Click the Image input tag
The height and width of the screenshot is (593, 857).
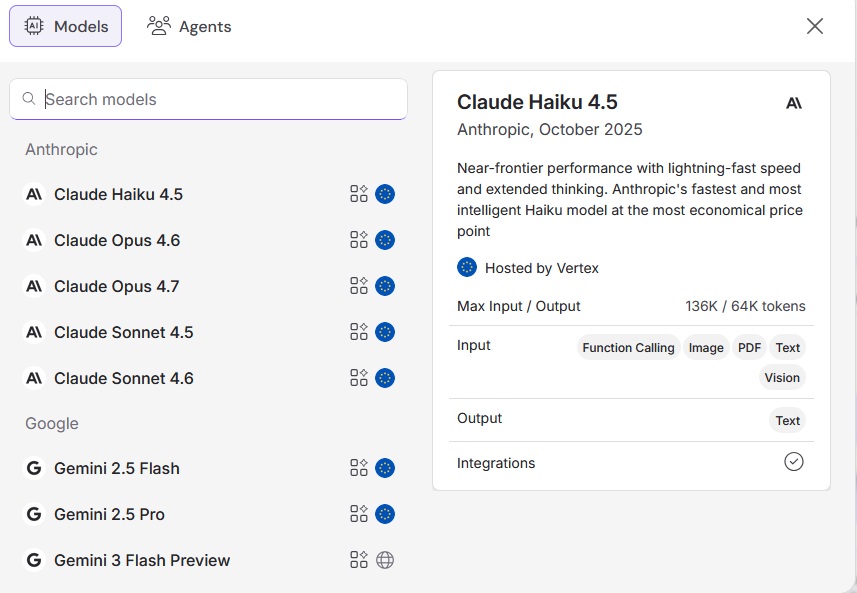point(706,348)
